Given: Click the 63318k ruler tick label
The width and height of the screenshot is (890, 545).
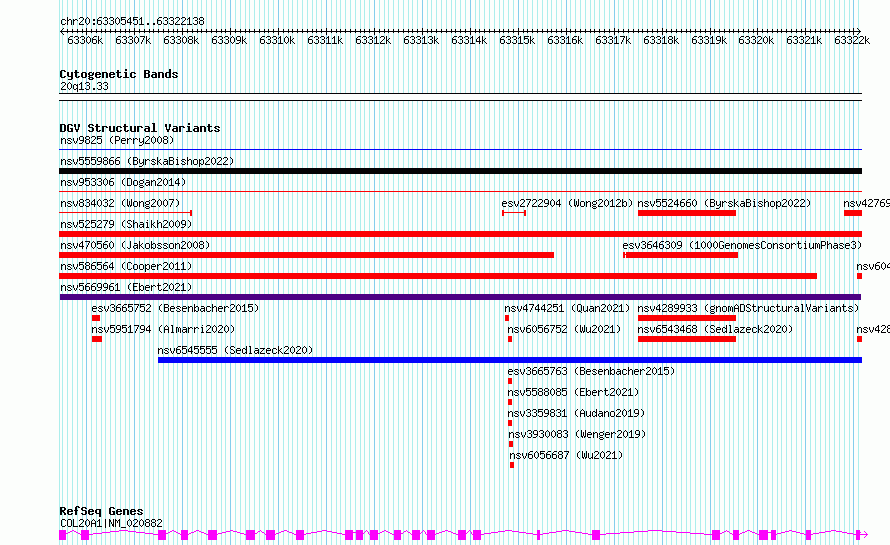Looking at the screenshot, I should coord(661,40).
